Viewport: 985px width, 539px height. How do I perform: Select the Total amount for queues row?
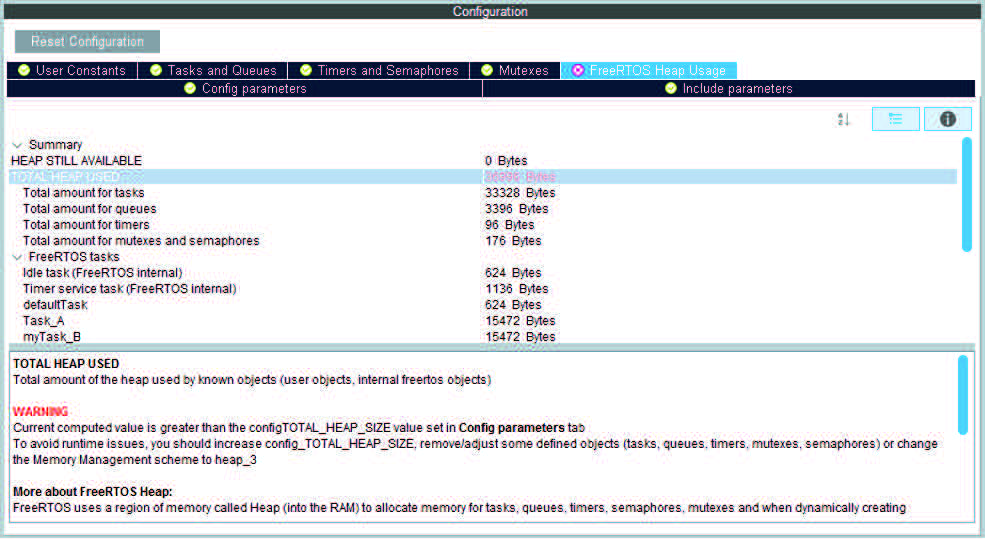coord(483,209)
